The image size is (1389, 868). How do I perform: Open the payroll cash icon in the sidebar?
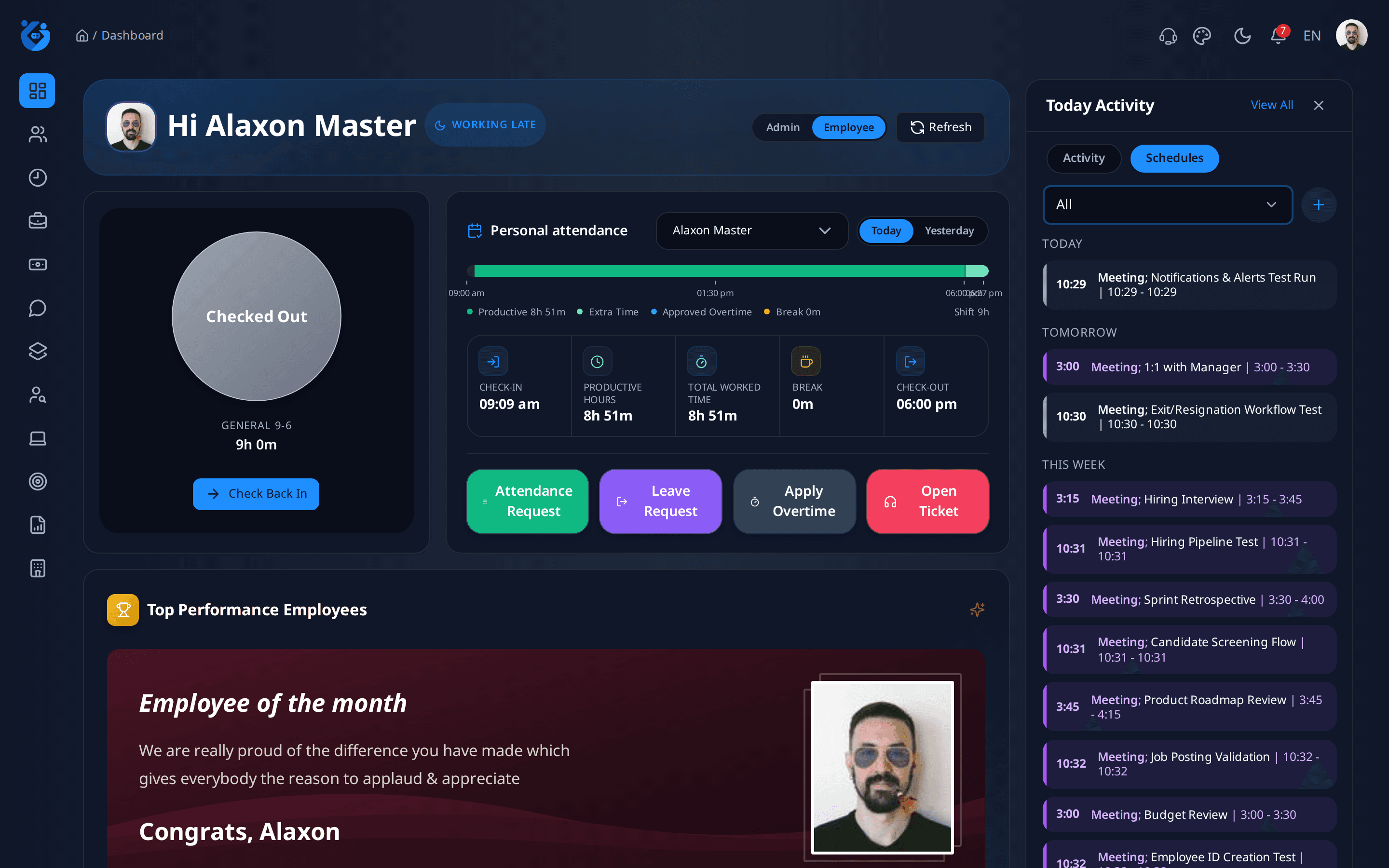pyautogui.click(x=37, y=265)
